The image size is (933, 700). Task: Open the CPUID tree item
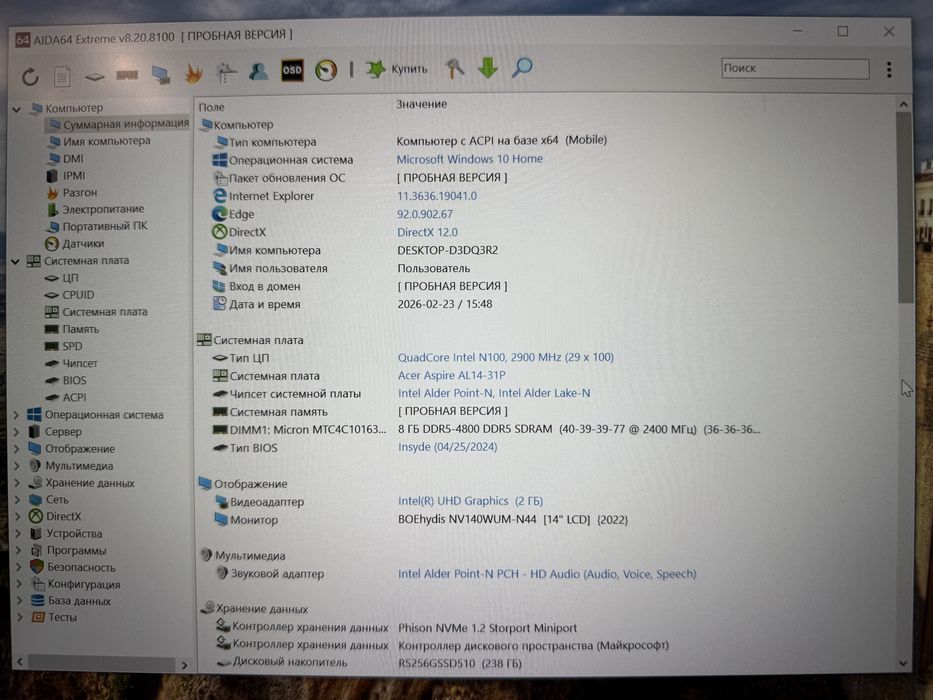[x=69, y=295]
